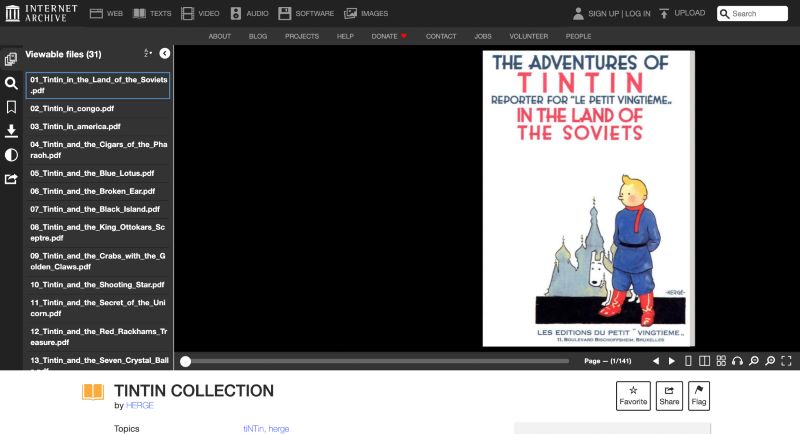
Task: Open the downloads sidebar icon
Action: [11, 131]
